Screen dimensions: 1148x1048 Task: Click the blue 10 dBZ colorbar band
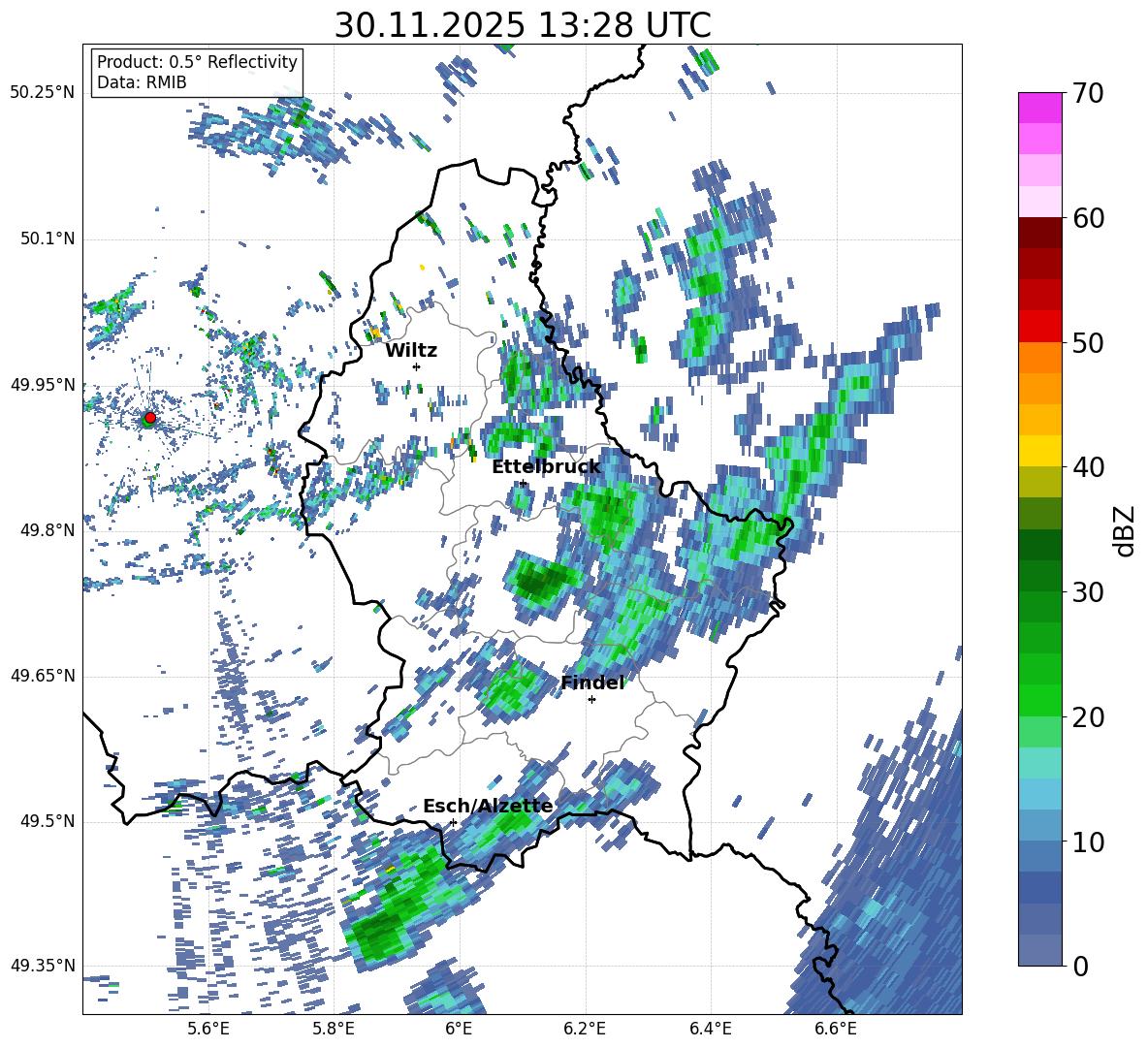[x=1039, y=825]
